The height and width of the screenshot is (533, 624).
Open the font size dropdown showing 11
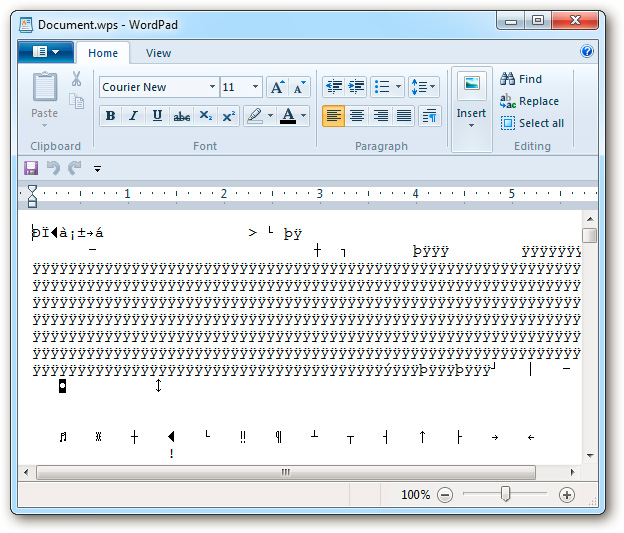click(255, 86)
